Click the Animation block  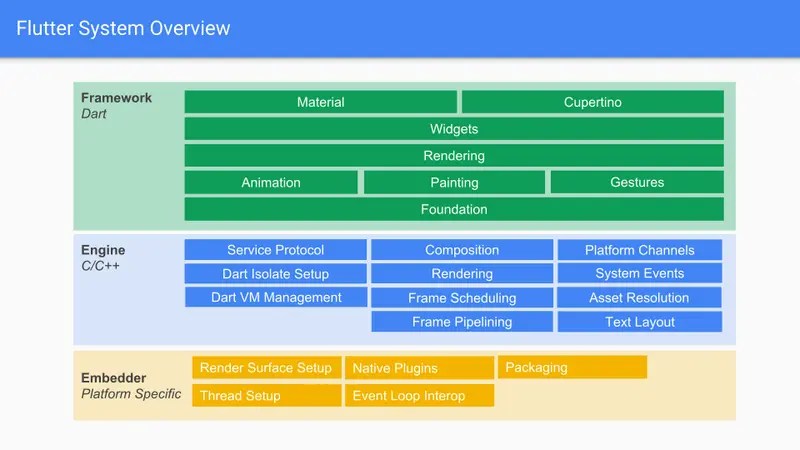pyautogui.click(x=271, y=183)
